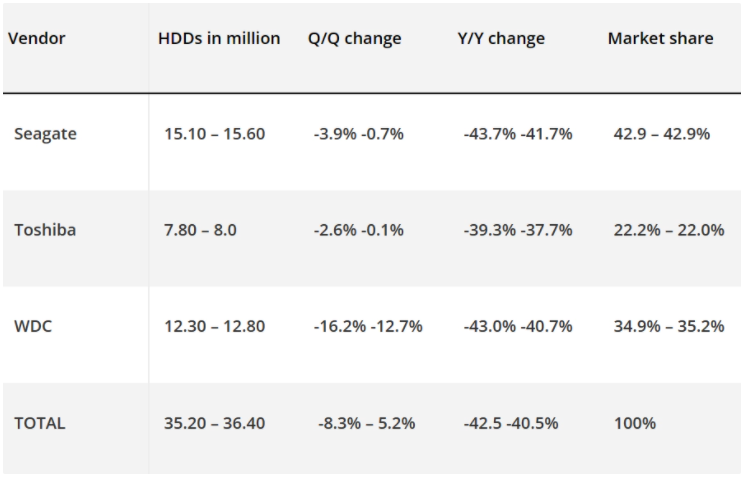Viewport: 743px width, 479px height.
Task: Click Seagate's -3.9% -0.7% Q/Q cell
Action: [x=358, y=133]
